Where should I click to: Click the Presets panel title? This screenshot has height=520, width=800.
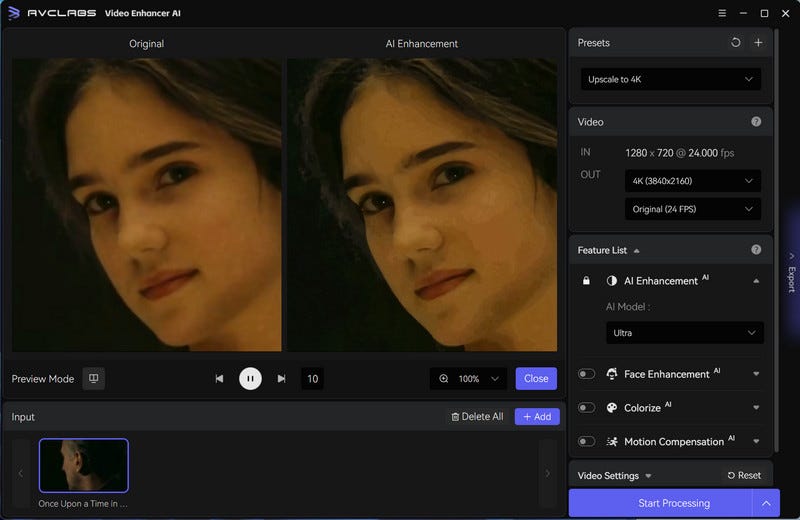[x=593, y=43]
